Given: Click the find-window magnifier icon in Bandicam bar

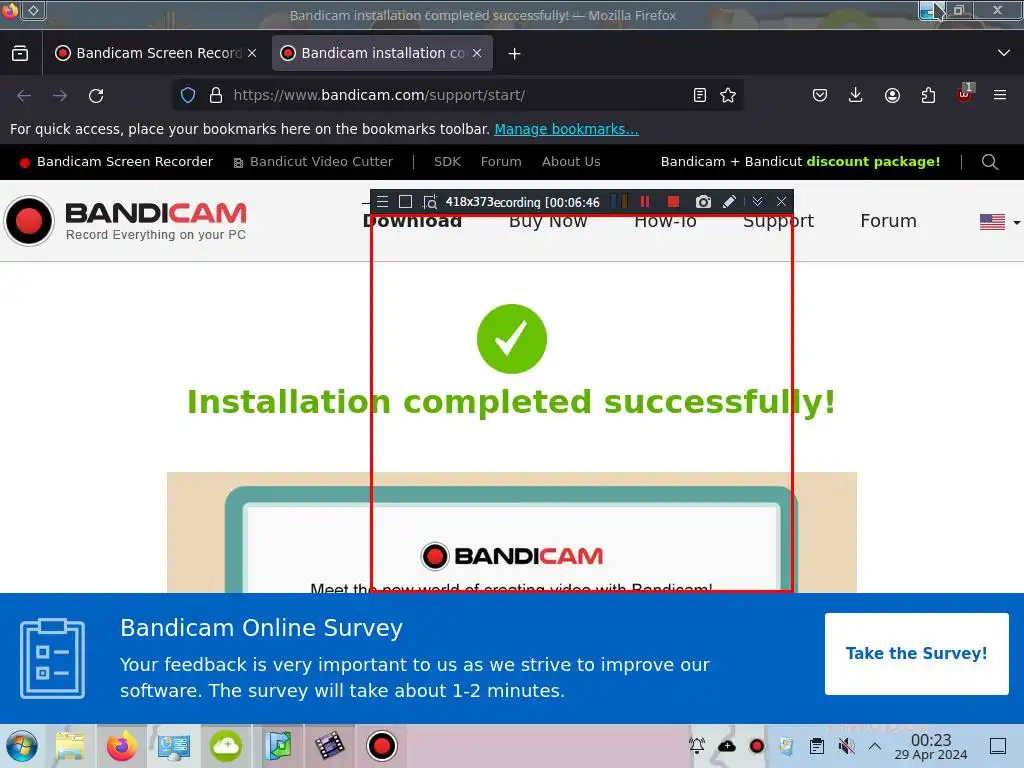Looking at the screenshot, I should pyautogui.click(x=429, y=202).
